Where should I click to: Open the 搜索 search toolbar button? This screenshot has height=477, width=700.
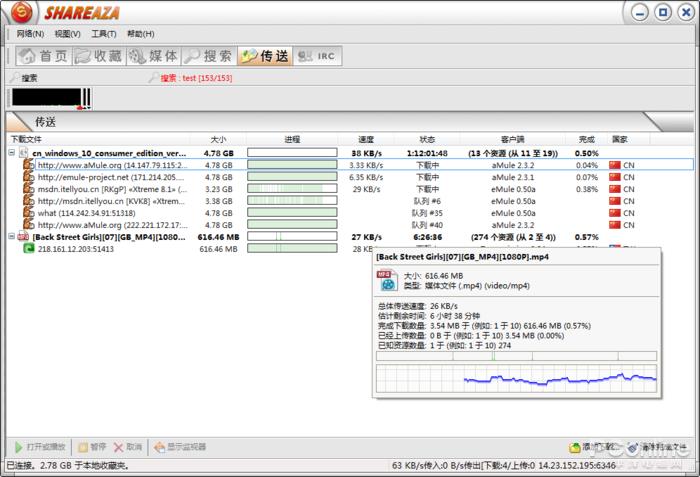(x=208, y=56)
